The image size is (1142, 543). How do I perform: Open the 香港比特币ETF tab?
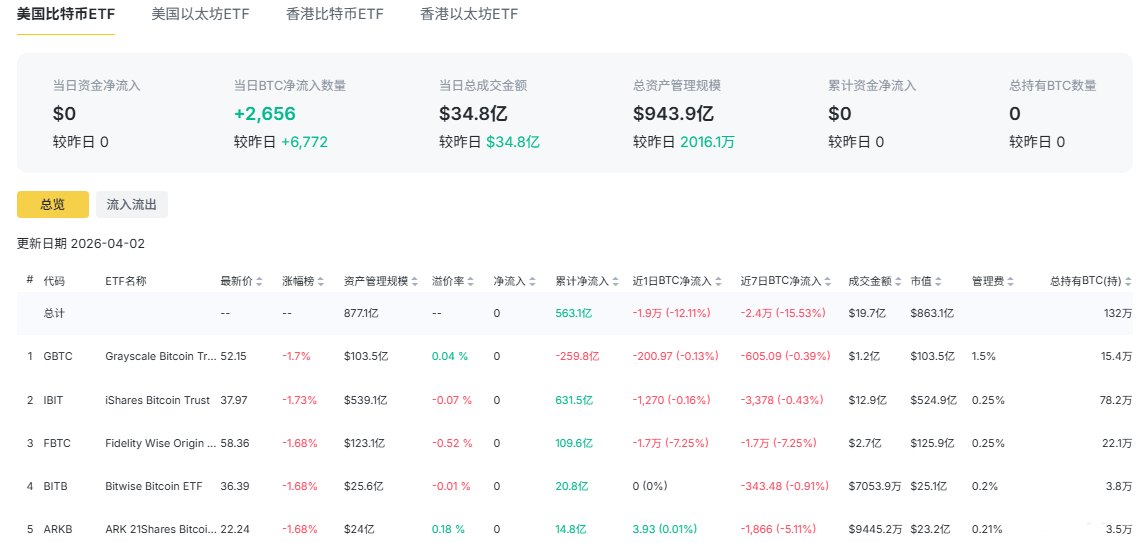pyautogui.click(x=335, y=14)
